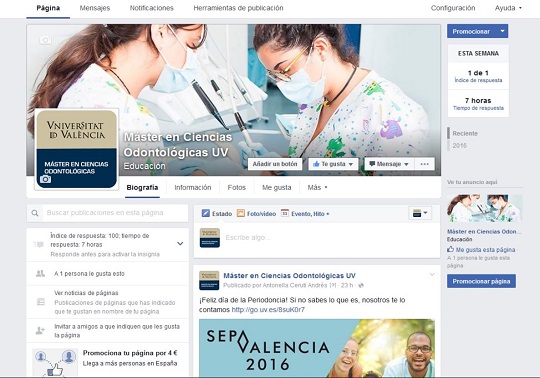Switch to the Página tab

[48, 8]
